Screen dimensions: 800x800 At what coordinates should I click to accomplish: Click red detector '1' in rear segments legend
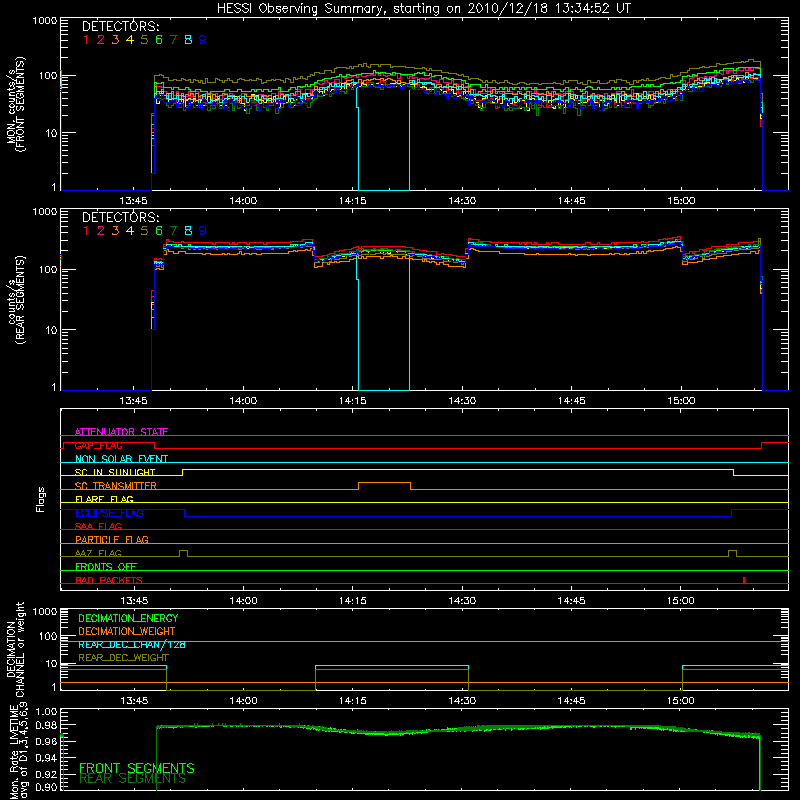86,231
